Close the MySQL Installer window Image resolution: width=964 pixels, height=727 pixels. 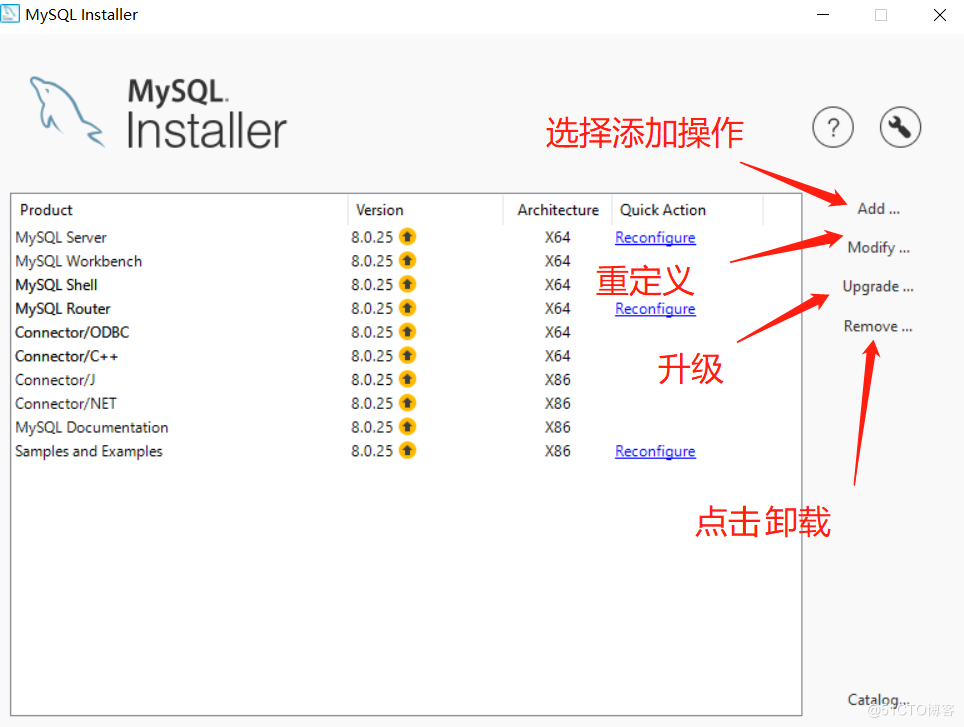coord(939,15)
